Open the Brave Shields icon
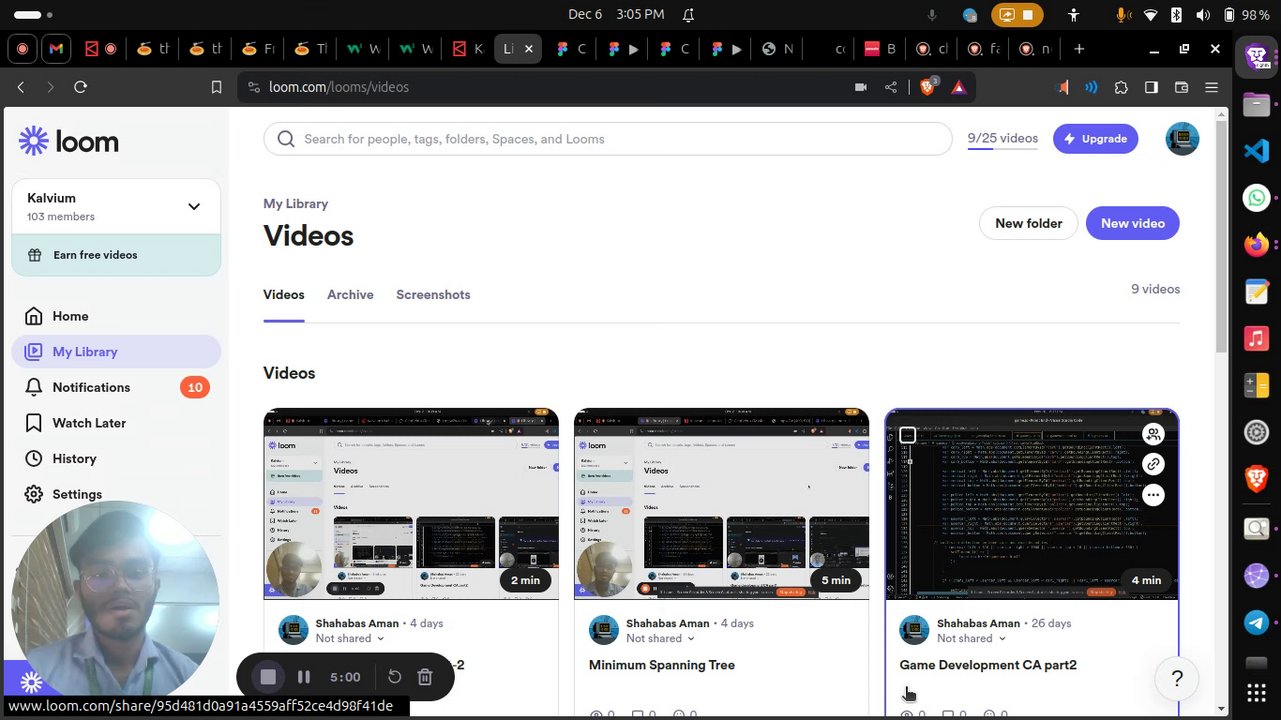The height and width of the screenshot is (720, 1281). click(x=928, y=87)
